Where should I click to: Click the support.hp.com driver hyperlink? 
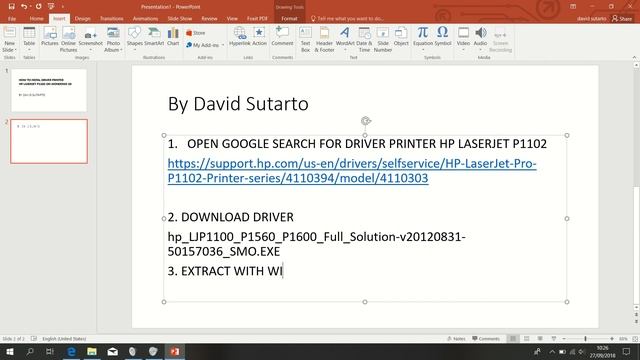tap(352, 171)
